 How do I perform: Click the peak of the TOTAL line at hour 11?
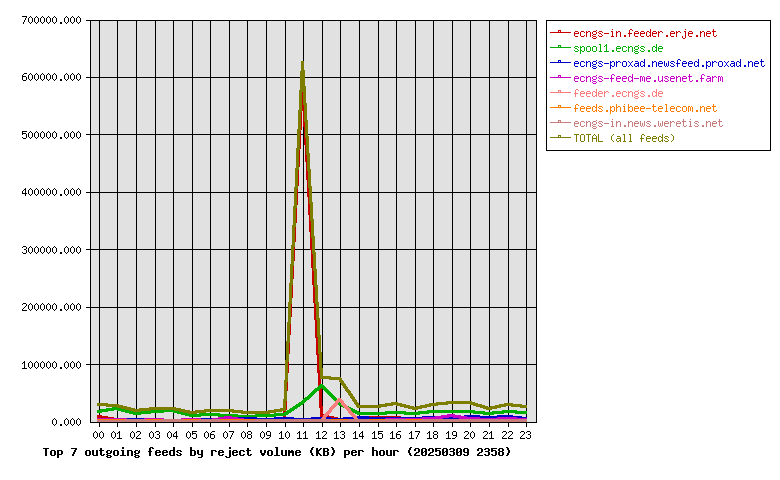point(302,64)
